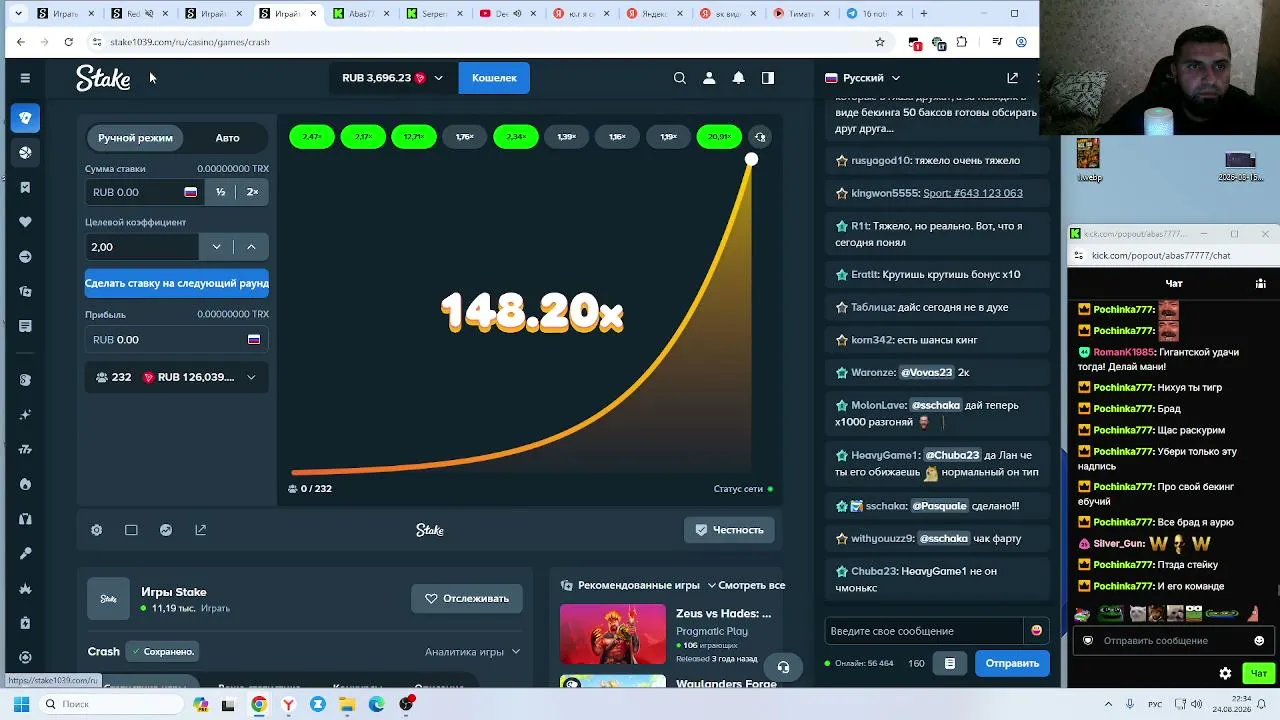Open the Честность fairness button
Image resolution: width=1280 pixels, height=720 pixels.
click(x=729, y=530)
